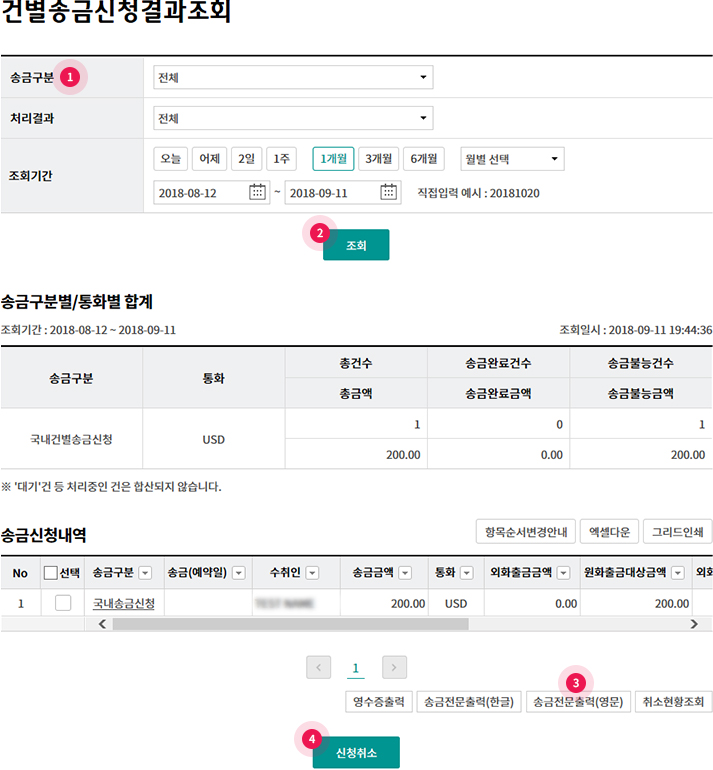Open the 송금구분 column filter arrow

pyautogui.click(x=145, y=573)
